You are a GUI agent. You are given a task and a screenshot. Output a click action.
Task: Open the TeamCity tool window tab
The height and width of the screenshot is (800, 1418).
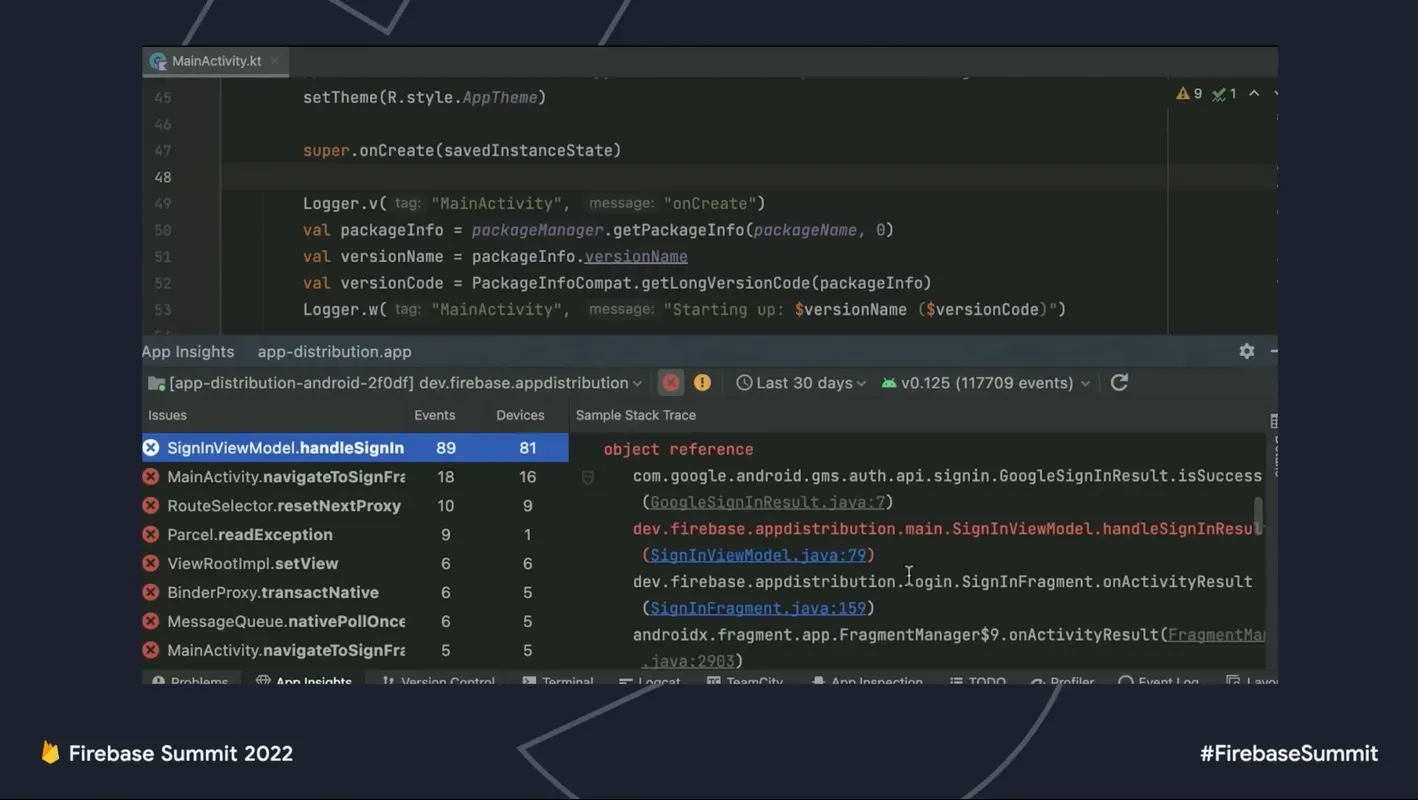pyautogui.click(x=744, y=681)
